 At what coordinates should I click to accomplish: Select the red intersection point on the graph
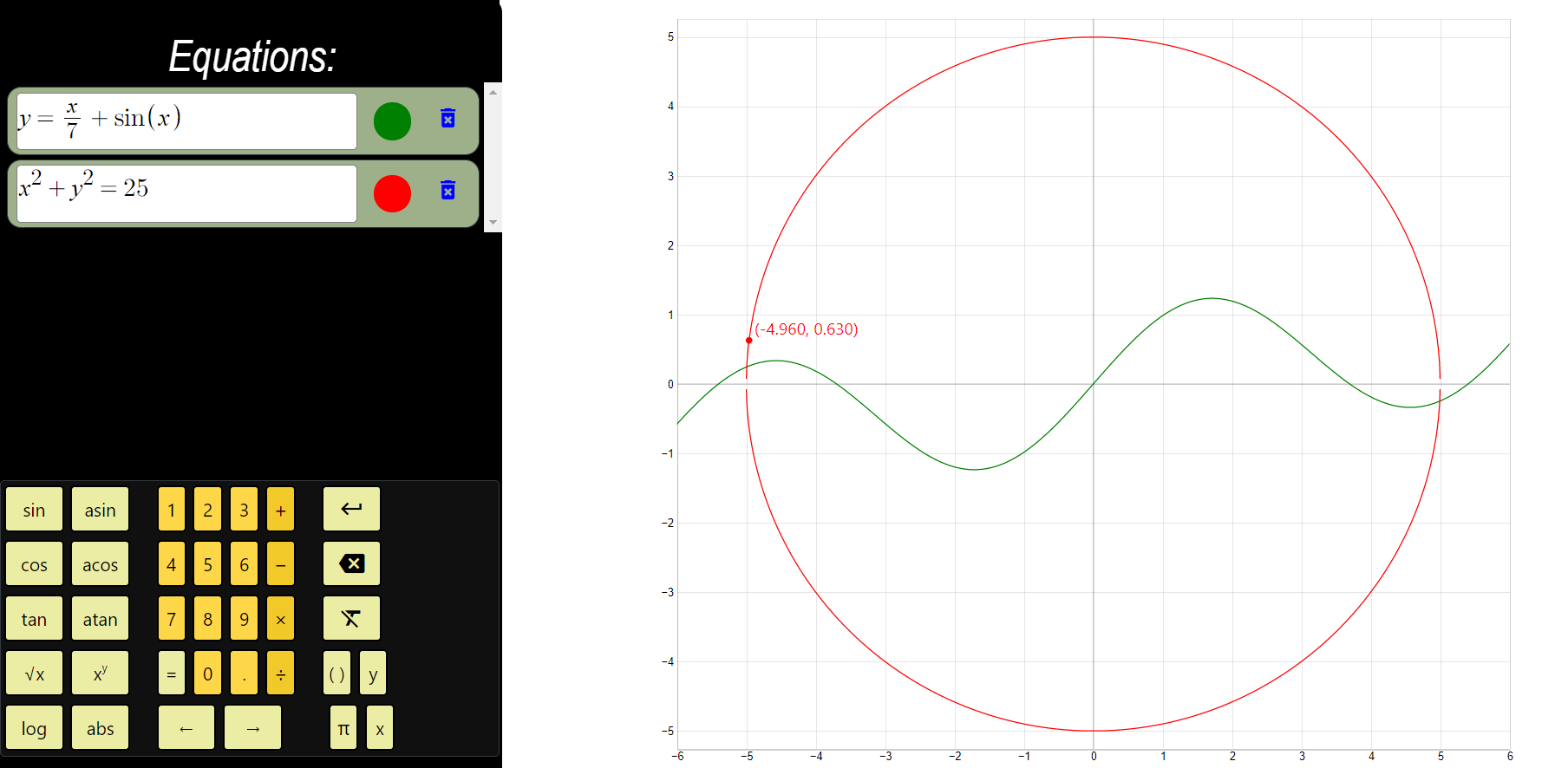[x=749, y=341]
